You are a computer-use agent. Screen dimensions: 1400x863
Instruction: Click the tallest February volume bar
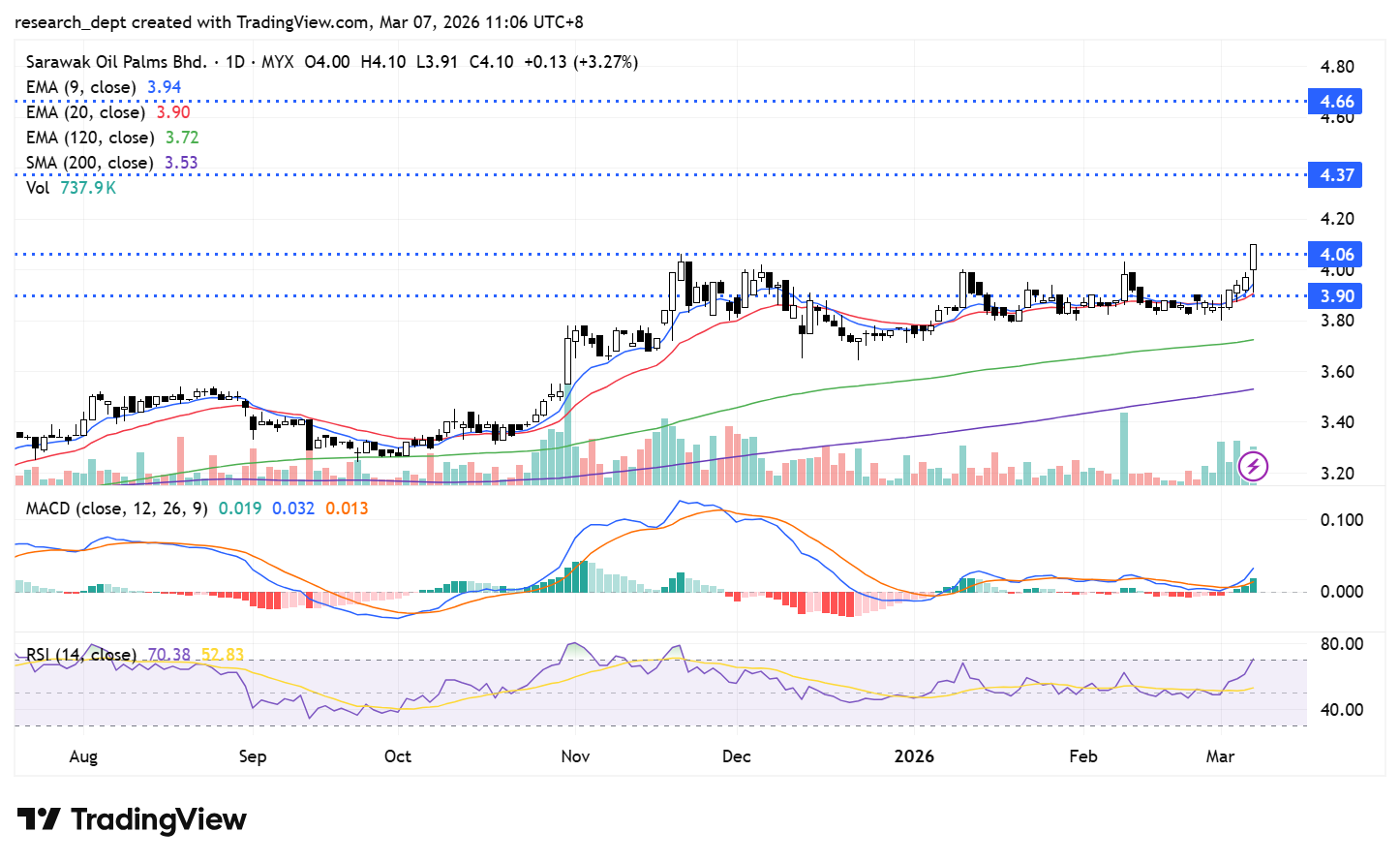pos(1124,447)
